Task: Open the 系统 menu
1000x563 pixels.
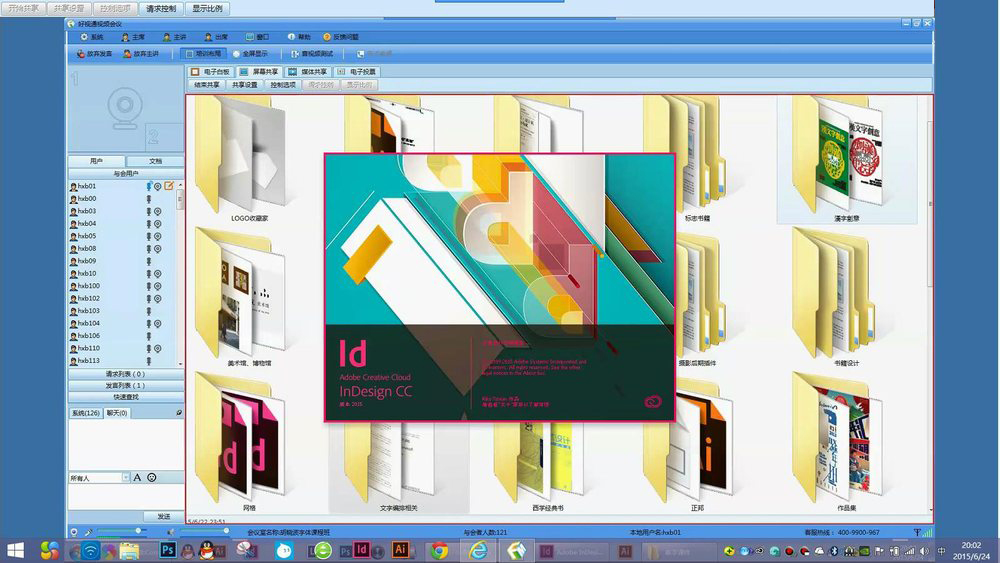Action: coord(92,37)
